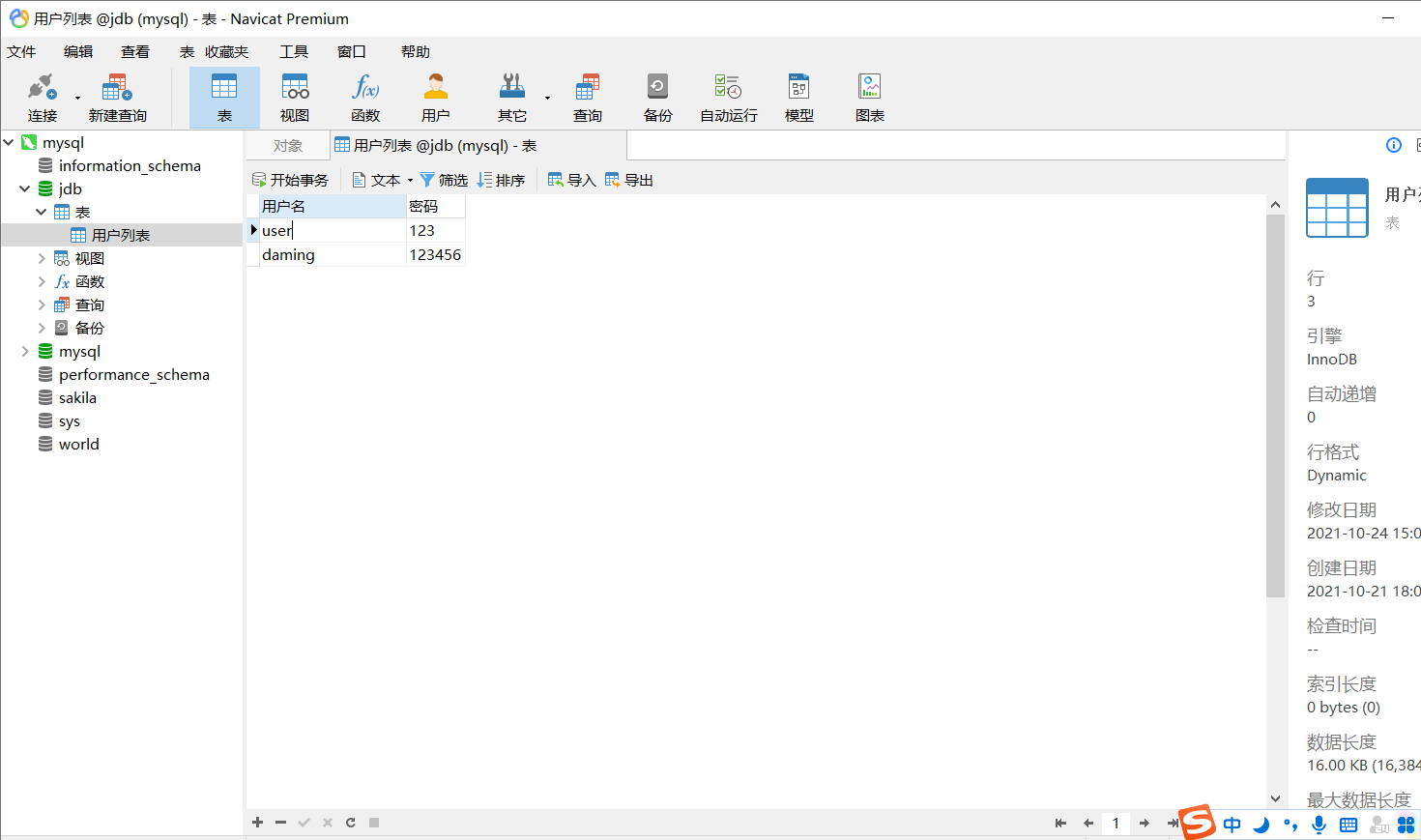
Task: Open the Chart (图表) toolbar icon
Action: 870,98
